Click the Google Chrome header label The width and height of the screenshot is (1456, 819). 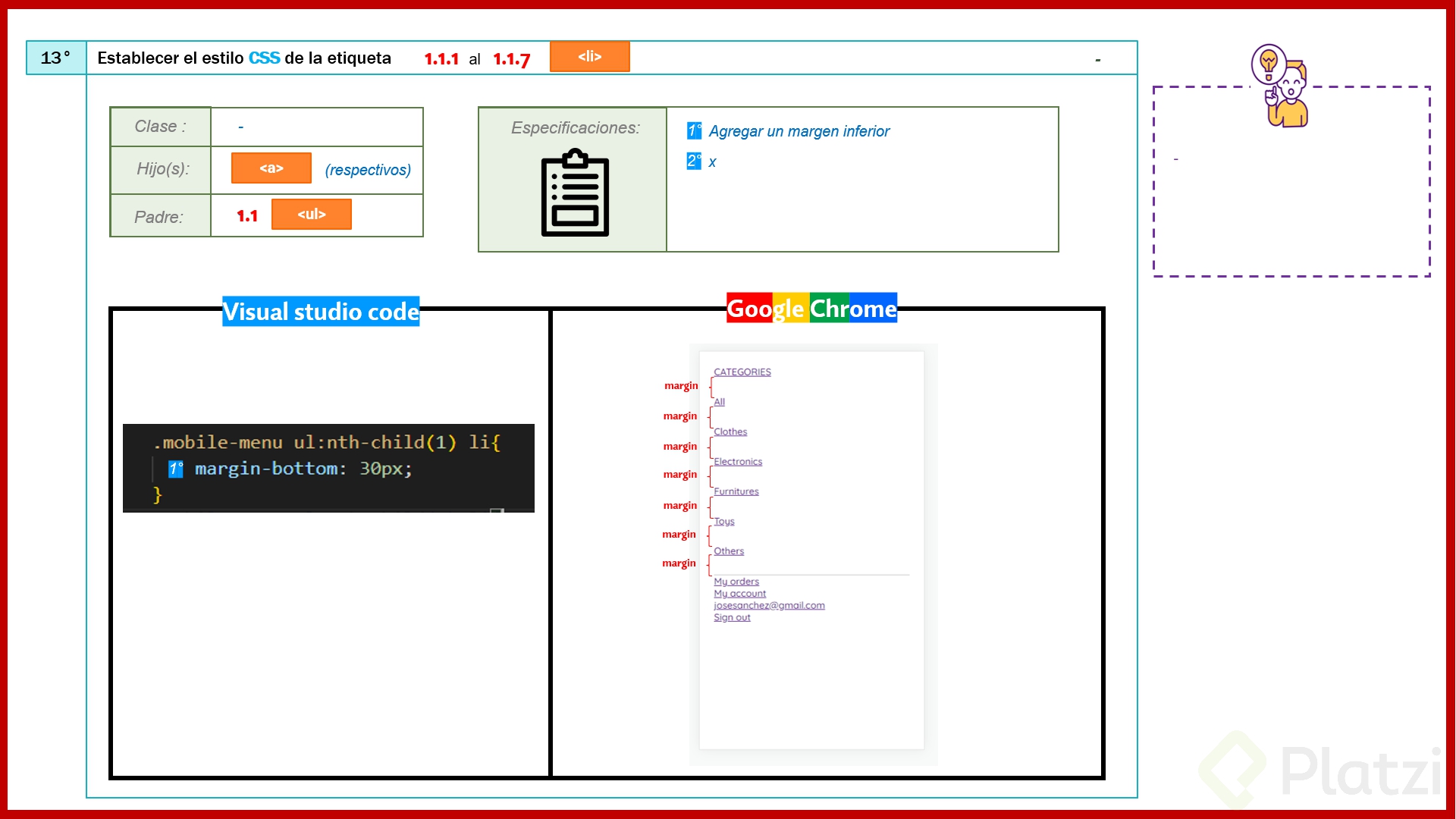[x=811, y=308]
